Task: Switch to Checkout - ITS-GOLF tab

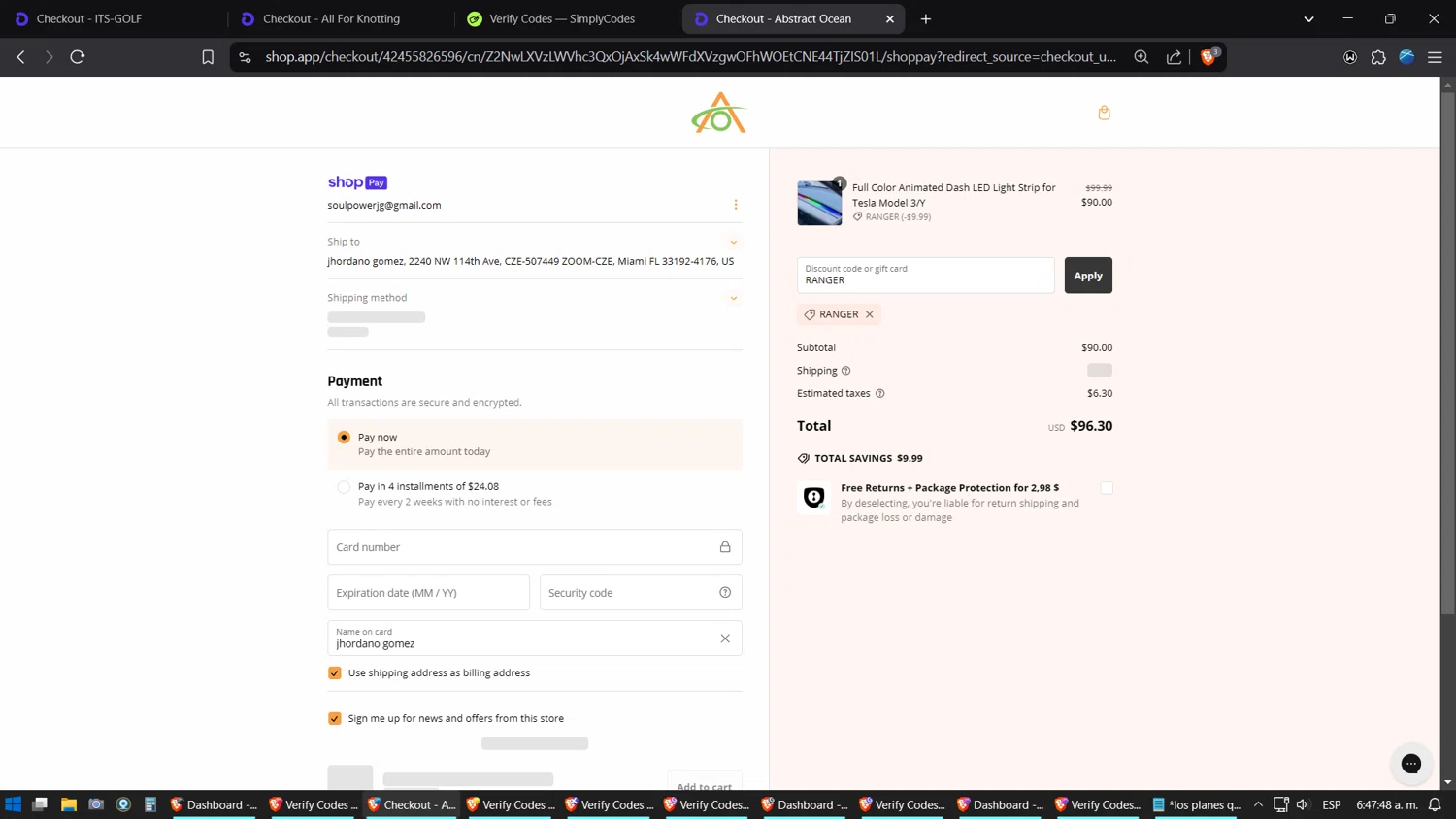Action: [x=112, y=18]
